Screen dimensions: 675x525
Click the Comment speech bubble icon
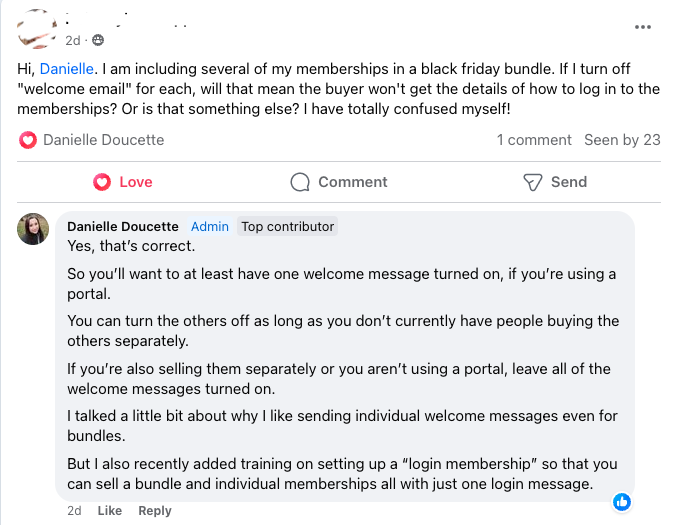click(300, 182)
